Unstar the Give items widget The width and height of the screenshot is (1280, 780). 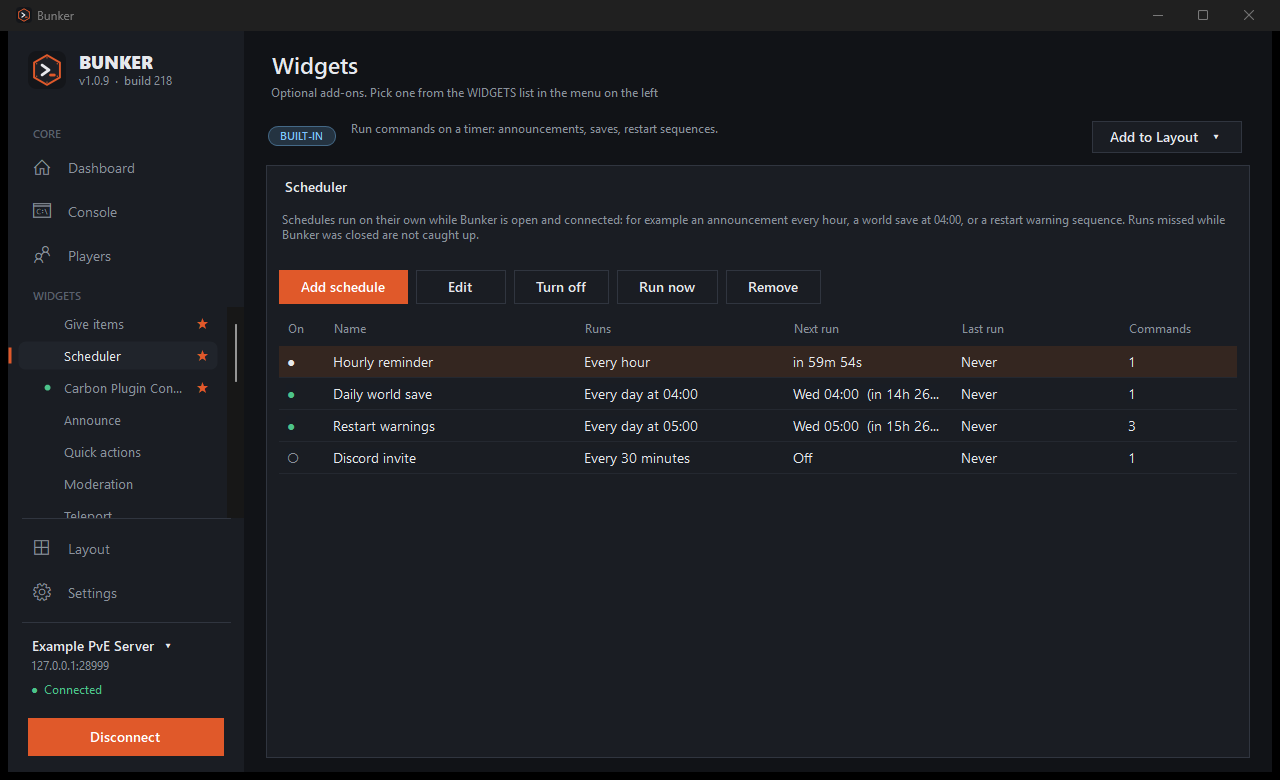tap(202, 324)
